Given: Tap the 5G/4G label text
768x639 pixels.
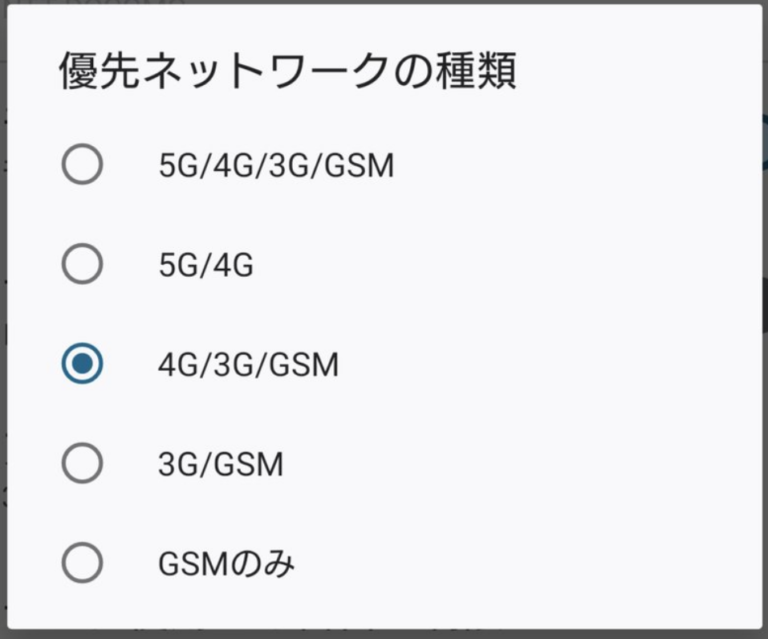Looking at the screenshot, I should [206, 265].
